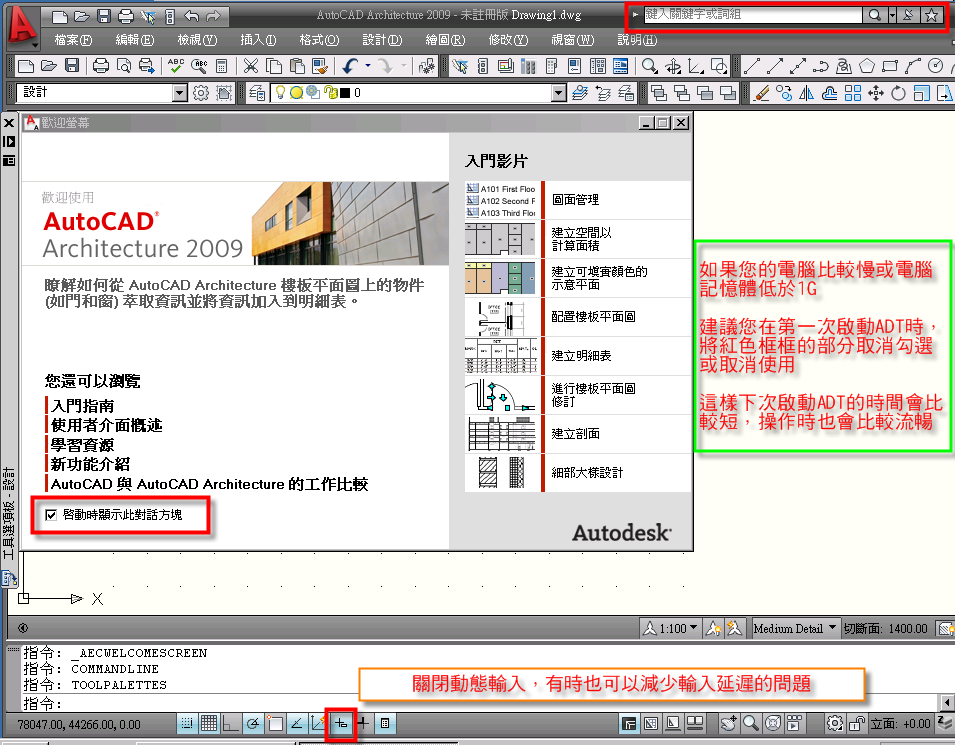Viewport: 955px width, 745px height.
Task: Expand the InfoCenter arrow beside search field
Action: (635, 15)
